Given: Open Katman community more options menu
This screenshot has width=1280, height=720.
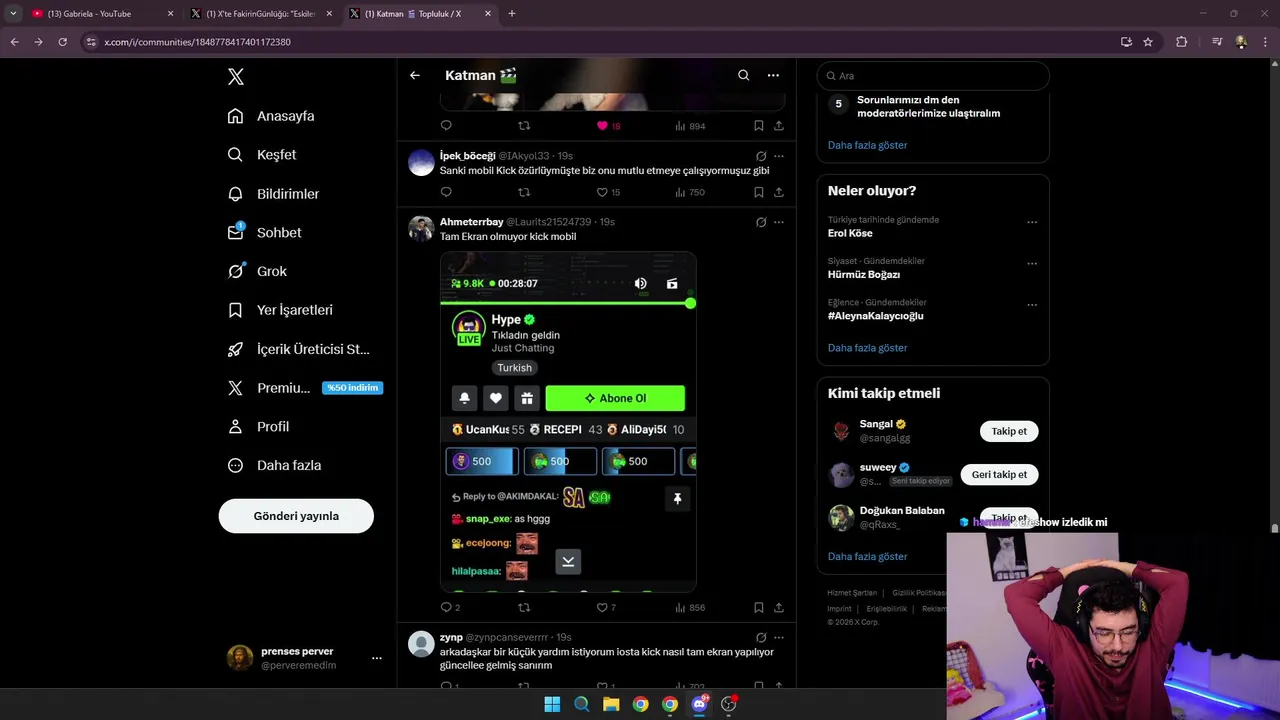Looking at the screenshot, I should pyautogui.click(x=773, y=75).
